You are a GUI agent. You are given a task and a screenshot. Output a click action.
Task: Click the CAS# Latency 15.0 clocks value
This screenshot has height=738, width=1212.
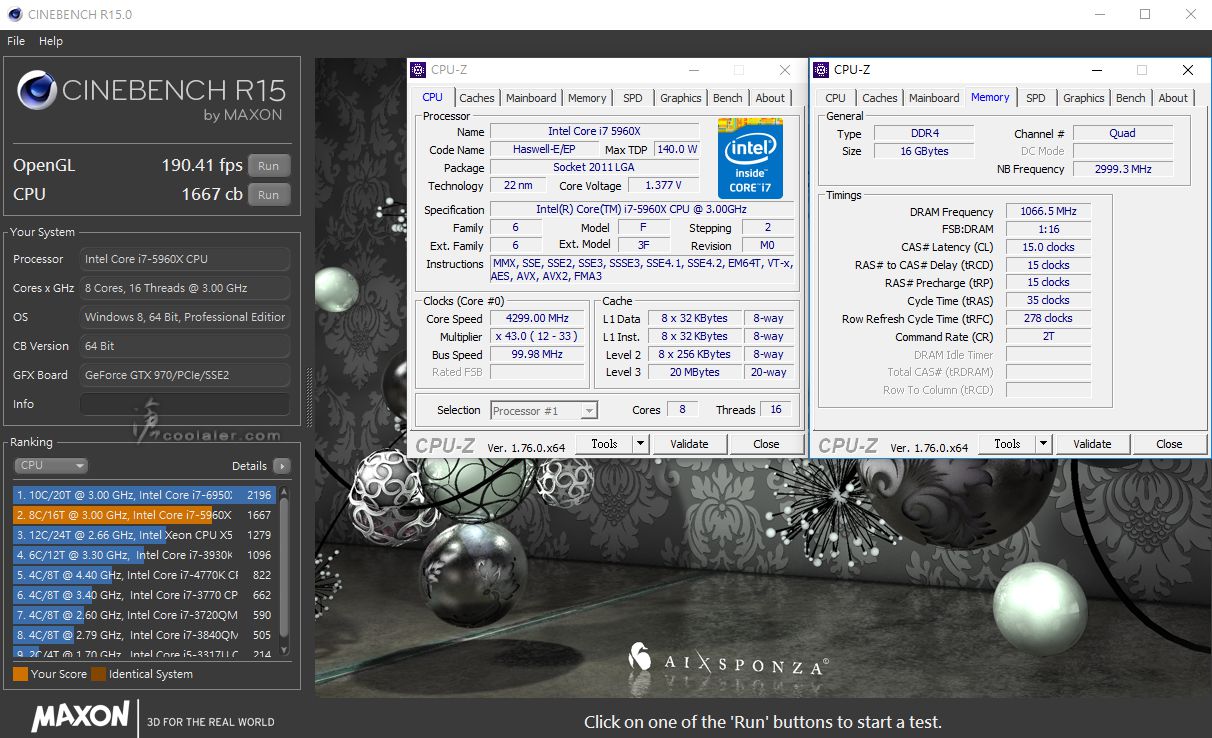[x=1048, y=247]
